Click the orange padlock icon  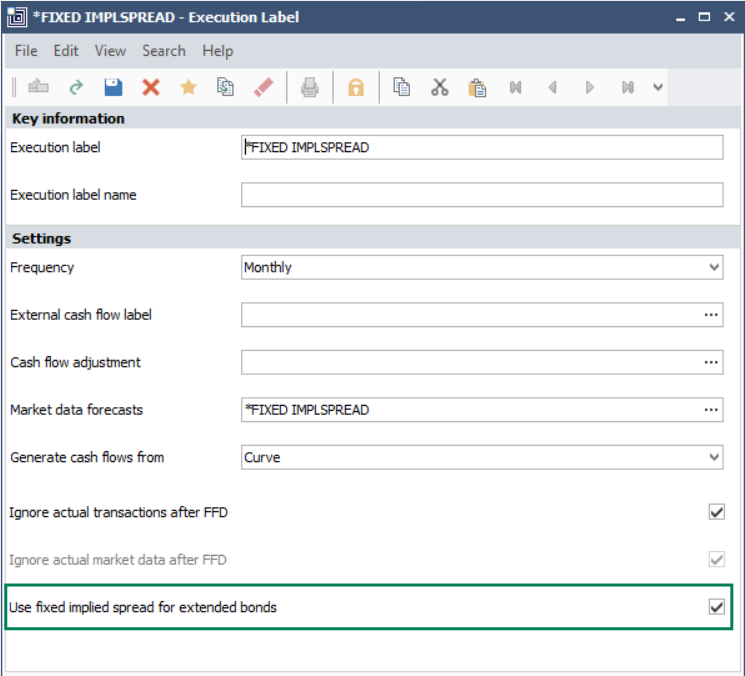point(355,88)
